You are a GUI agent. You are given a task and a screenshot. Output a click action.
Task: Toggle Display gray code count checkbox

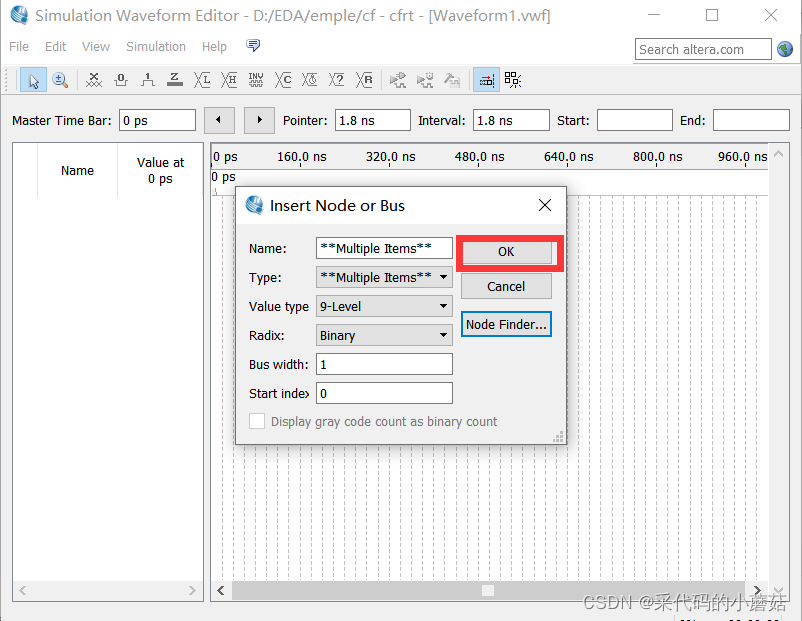click(x=257, y=422)
